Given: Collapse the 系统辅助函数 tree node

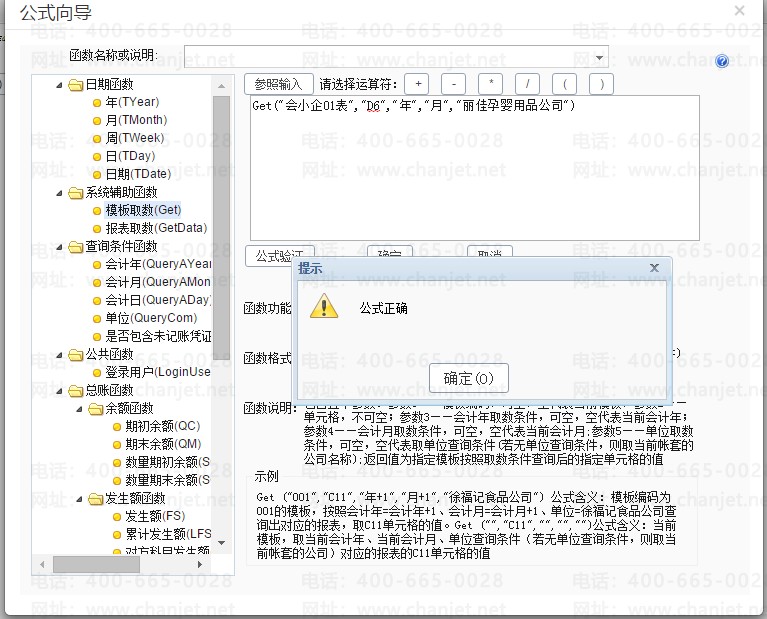Looking at the screenshot, I should coord(59,193).
